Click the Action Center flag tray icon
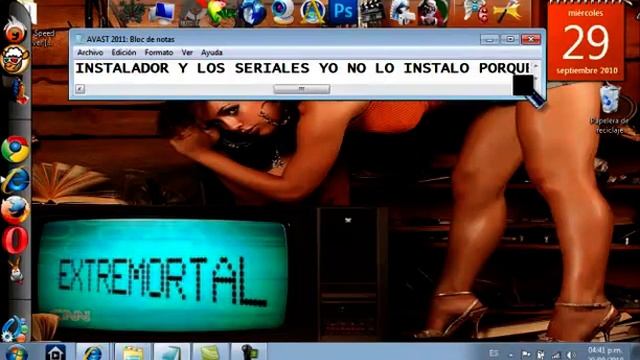The image size is (640, 360). pos(526,355)
